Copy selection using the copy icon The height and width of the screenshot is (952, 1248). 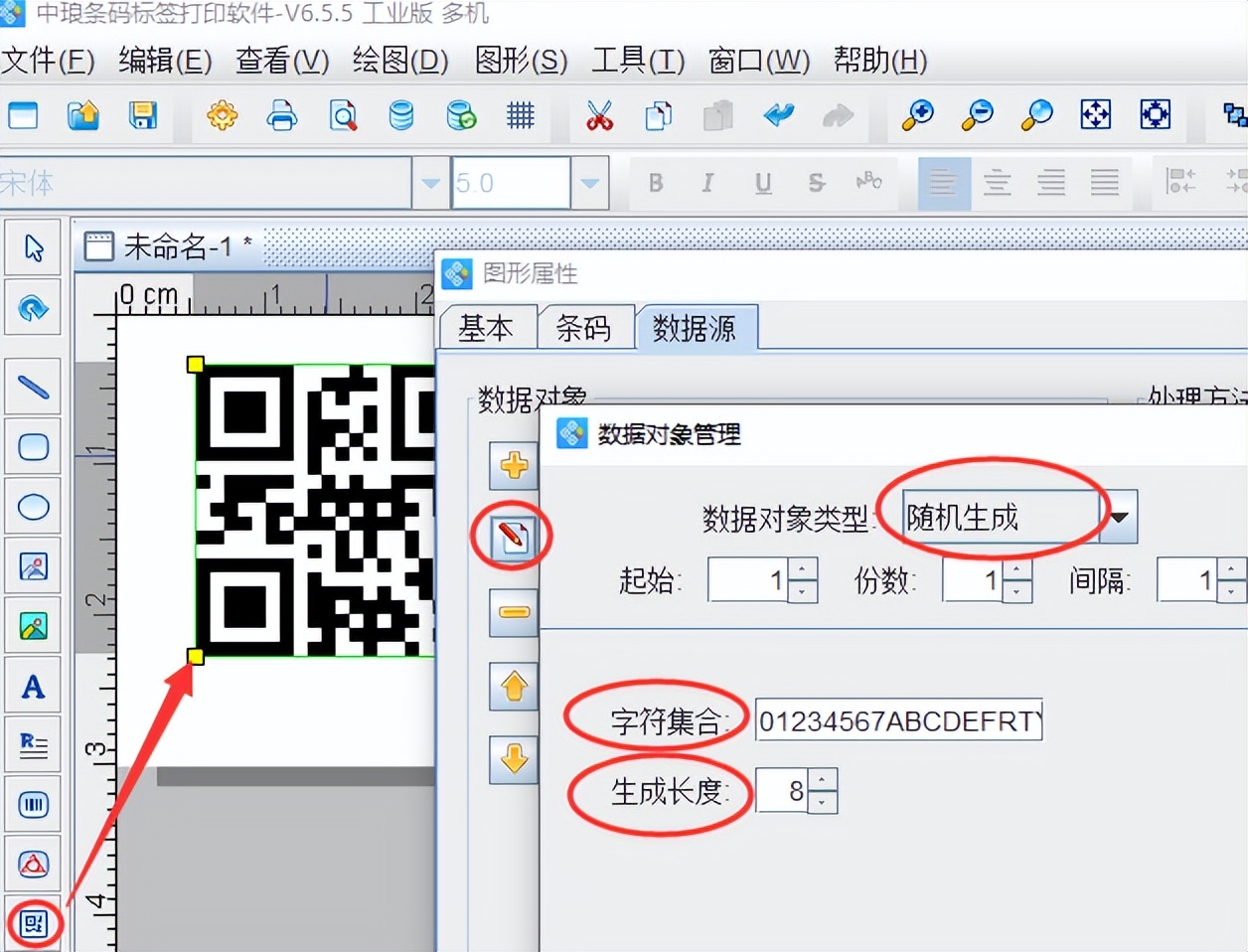click(659, 116)
